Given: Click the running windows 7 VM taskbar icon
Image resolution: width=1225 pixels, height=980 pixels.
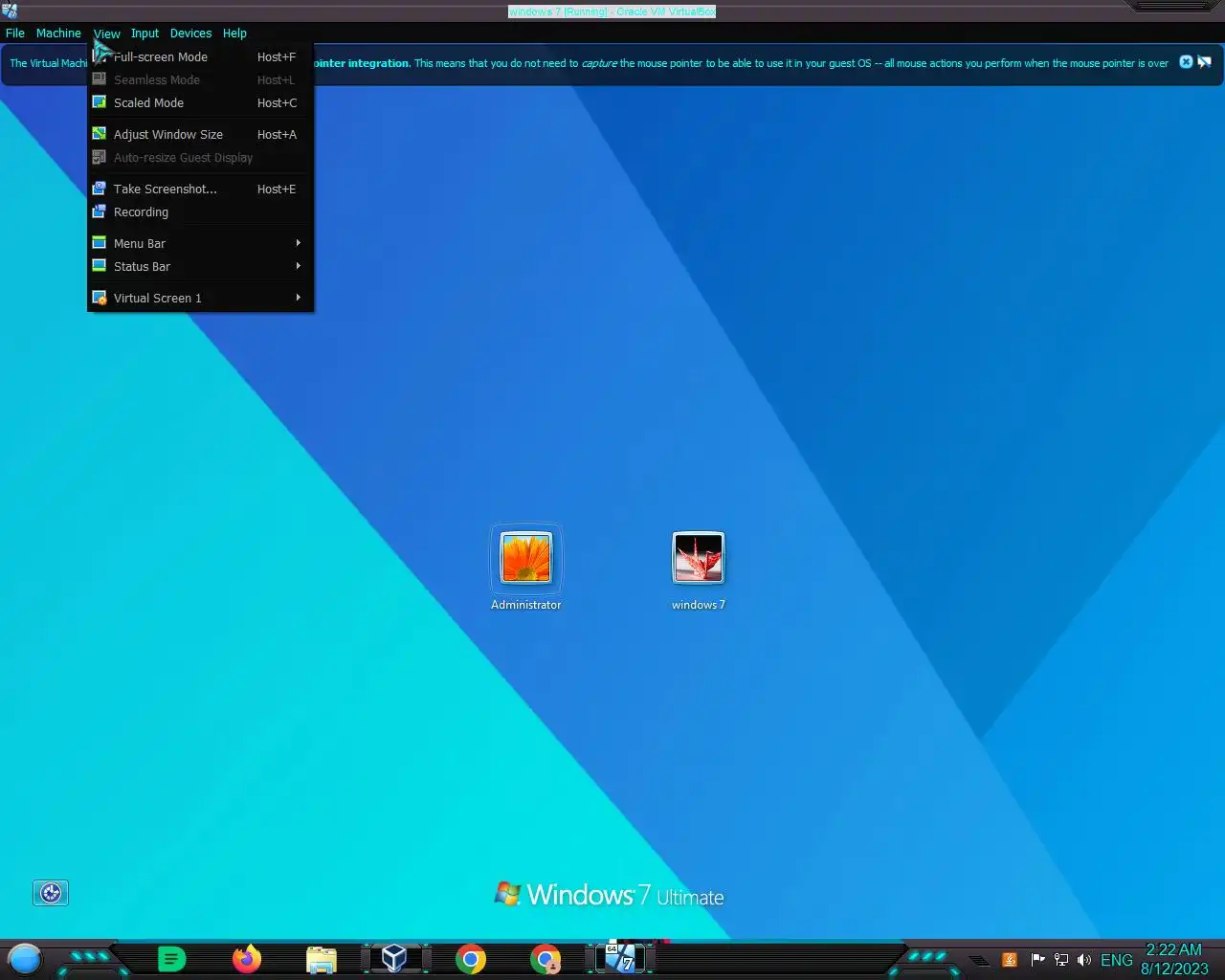Looking at the screenshot, I should click(x=620, y=958).
